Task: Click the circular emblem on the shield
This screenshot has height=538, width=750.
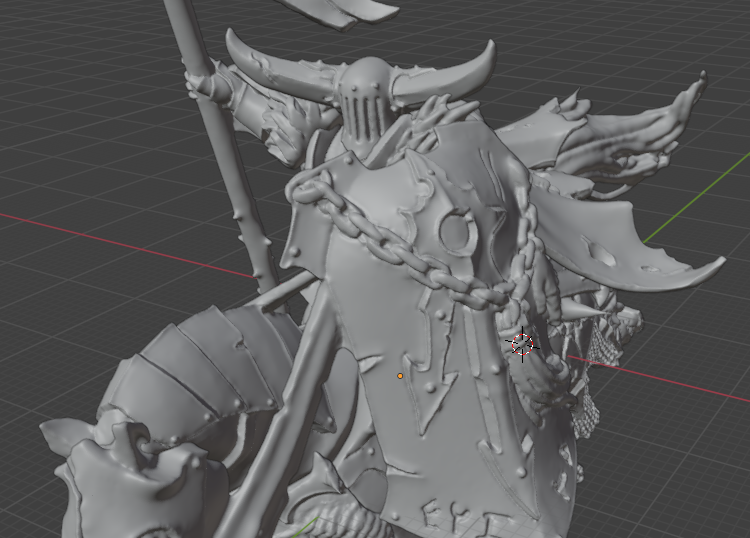Action: point(458,232)
